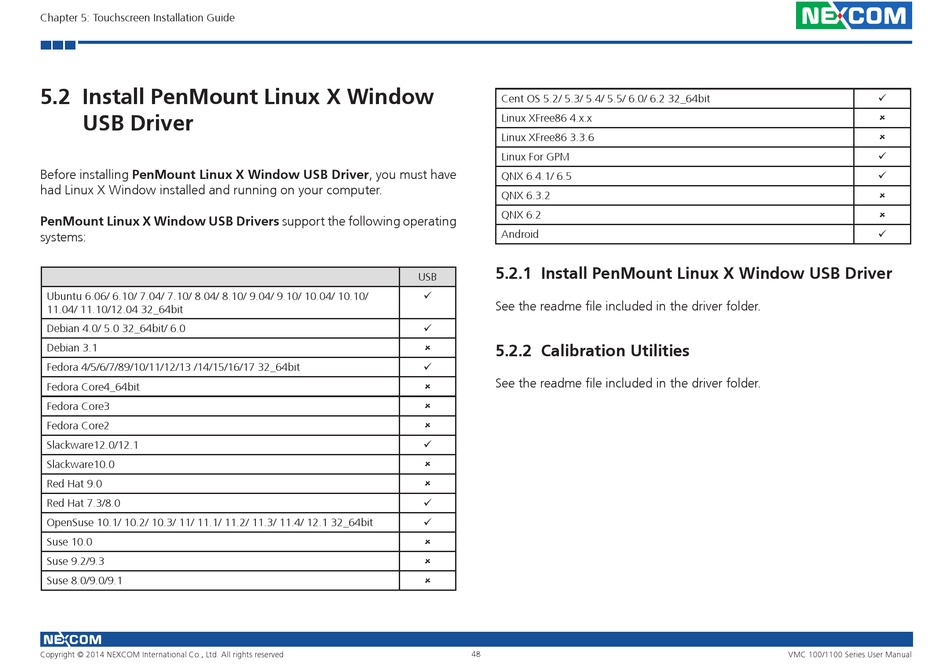Click the check mark in the Cent OS row

click(882, 98)
